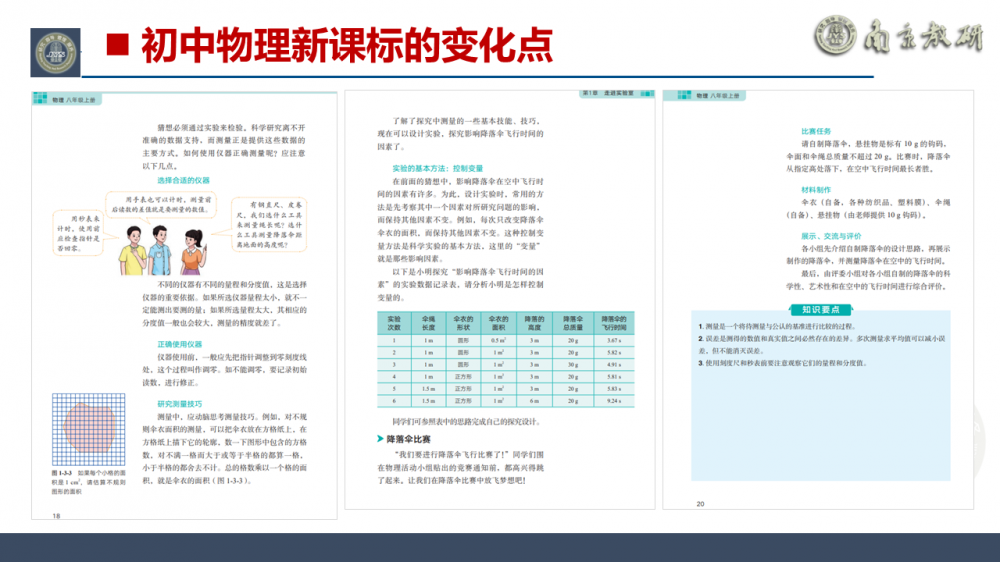Open the right textbook page 20 image

pos(819,298)
